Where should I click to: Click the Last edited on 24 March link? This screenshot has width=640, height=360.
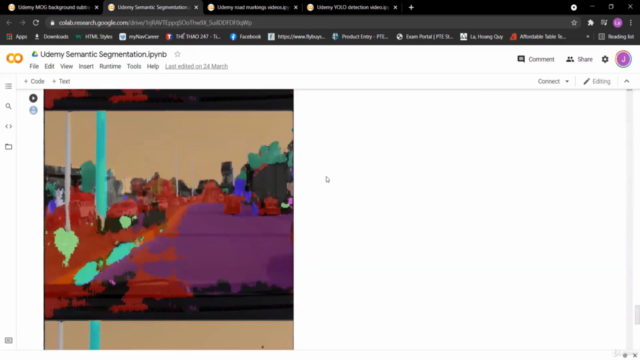196,66
